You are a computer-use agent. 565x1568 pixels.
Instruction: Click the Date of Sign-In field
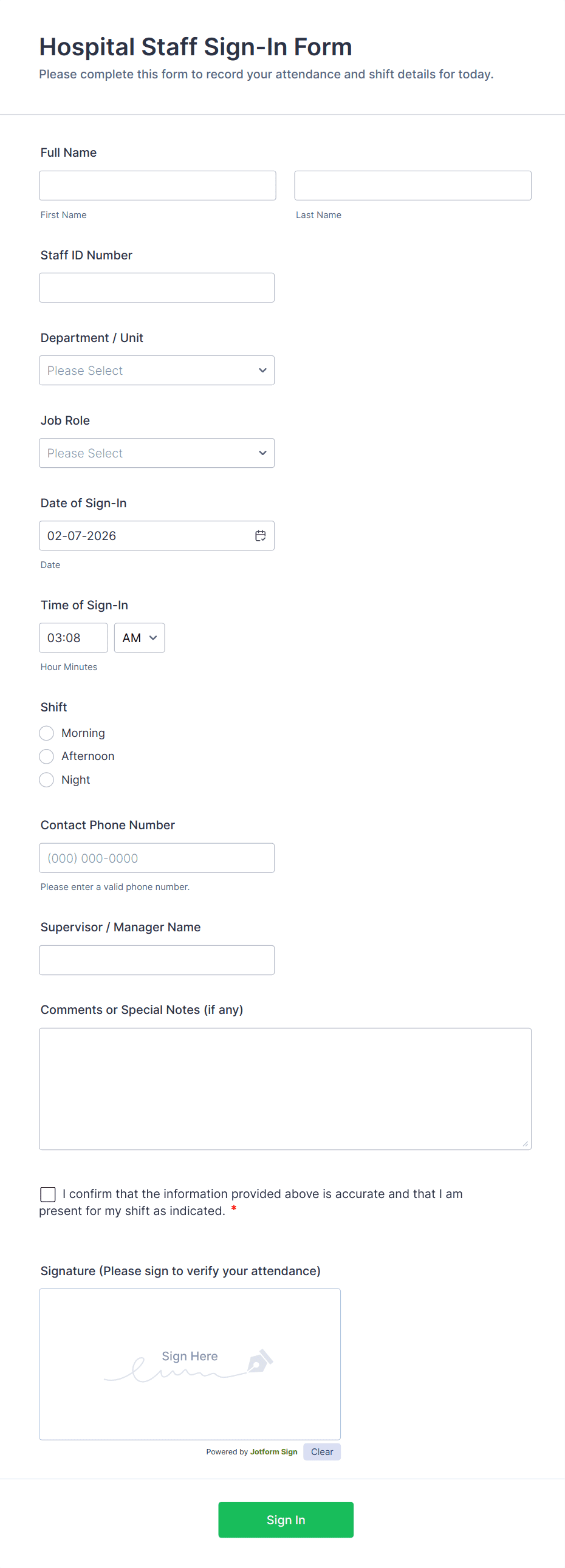pos(146,536)
